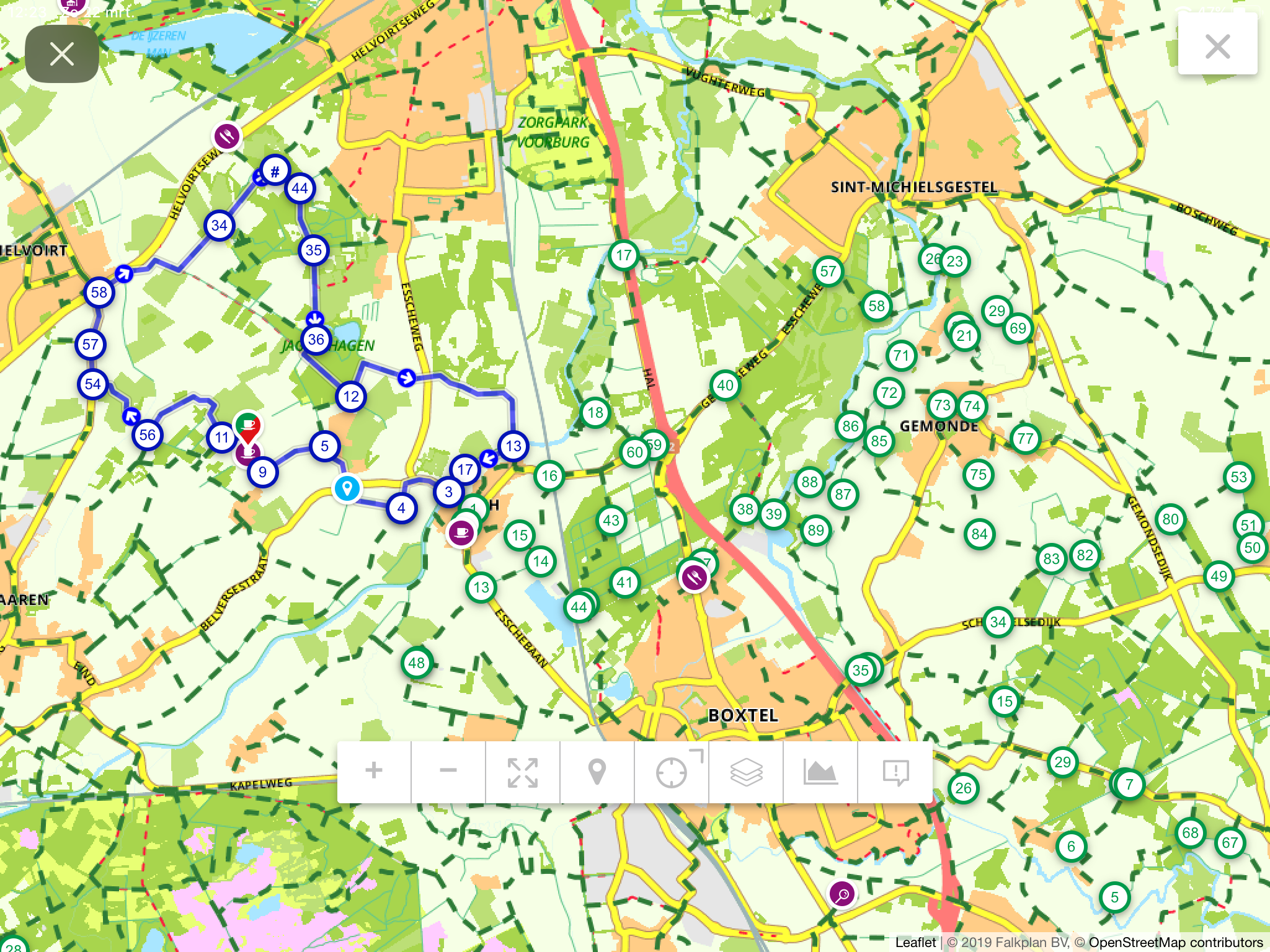
Task: Dismiss the overlay with dark X button
Action: pyautogui.click(x=62, y=54)
